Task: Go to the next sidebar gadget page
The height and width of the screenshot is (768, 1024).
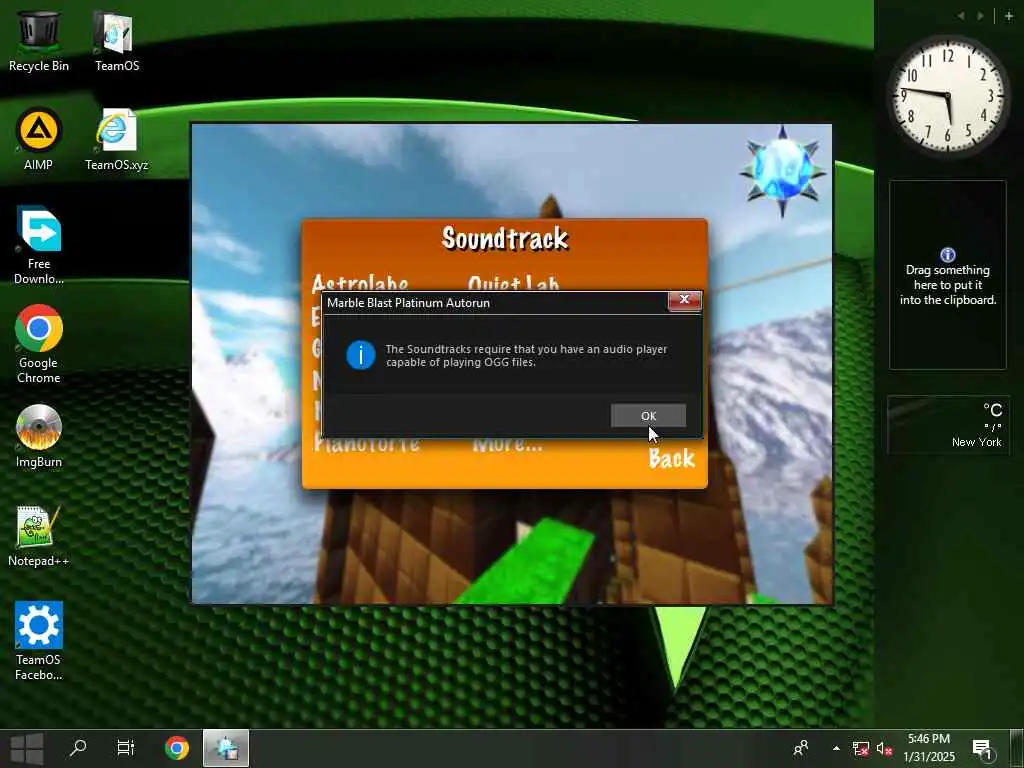Action: 980,16
